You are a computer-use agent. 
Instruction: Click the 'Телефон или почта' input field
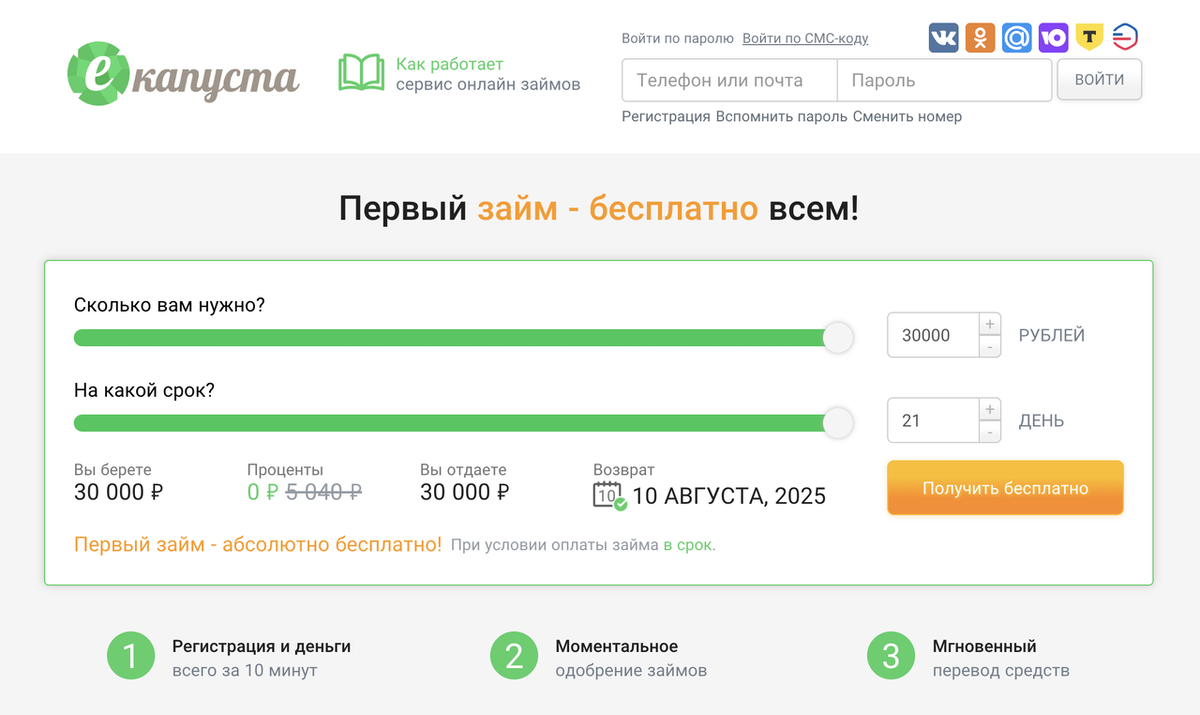pyautogui.click(x=729, y=80)
